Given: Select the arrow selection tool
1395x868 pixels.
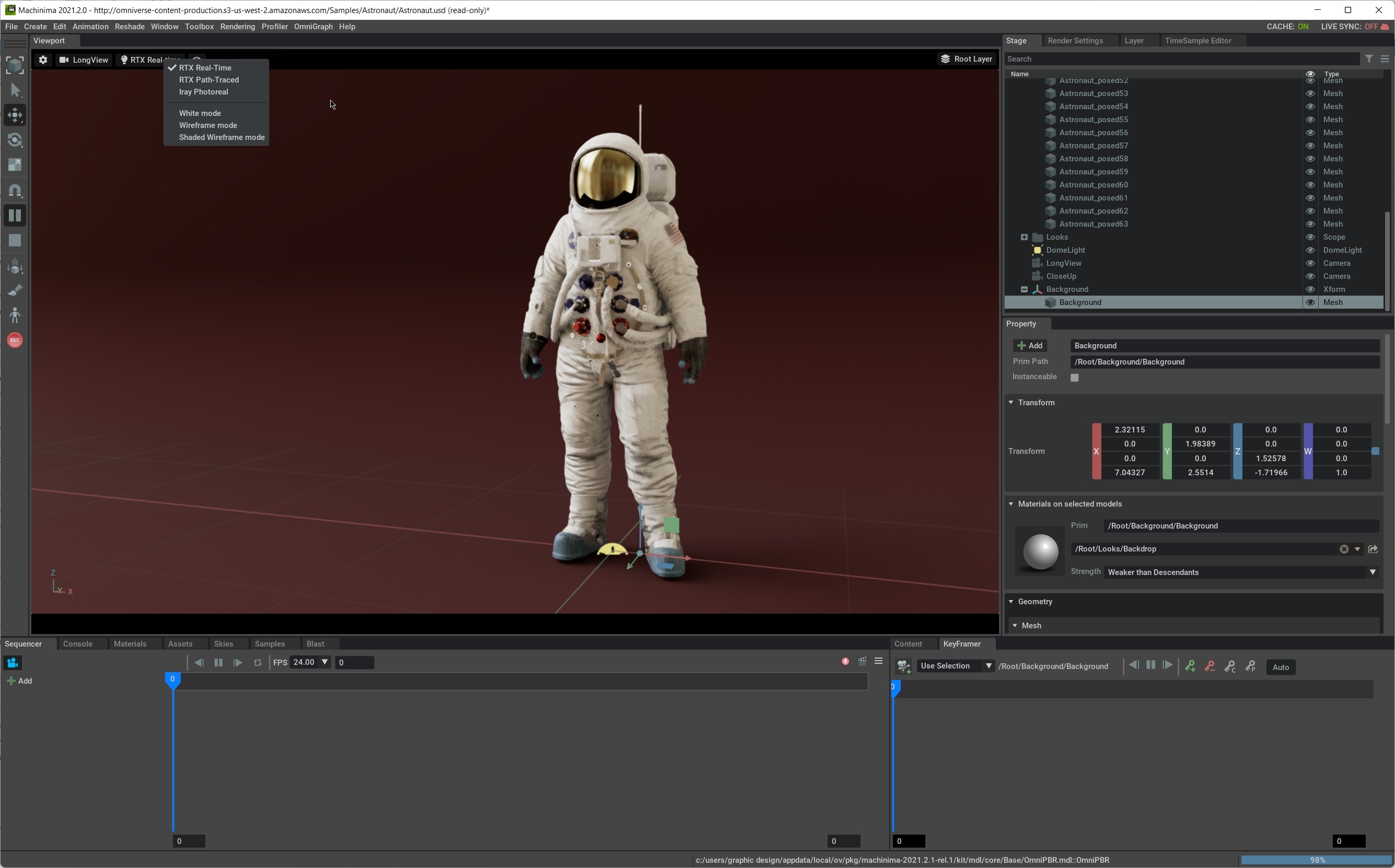Looking at the screenshot, I should point(15,90).
